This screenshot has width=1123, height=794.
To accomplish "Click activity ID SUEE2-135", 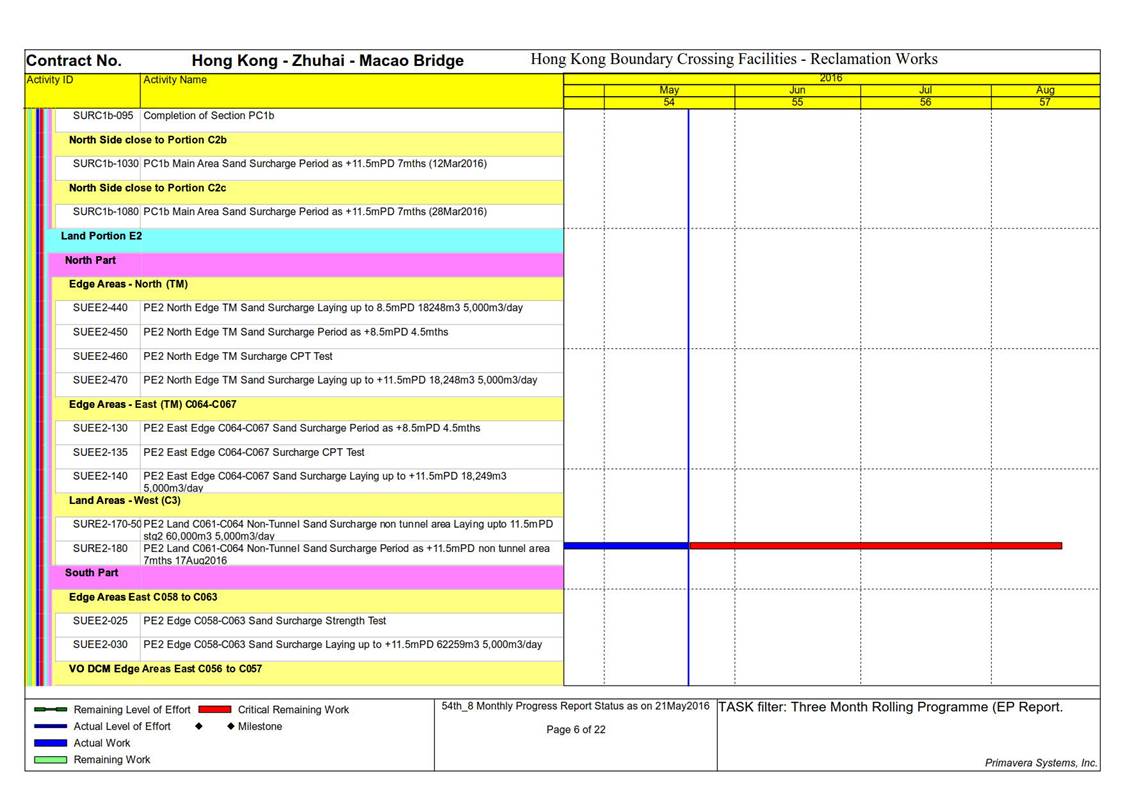I will pyautogui.click(x=100, y=452).
